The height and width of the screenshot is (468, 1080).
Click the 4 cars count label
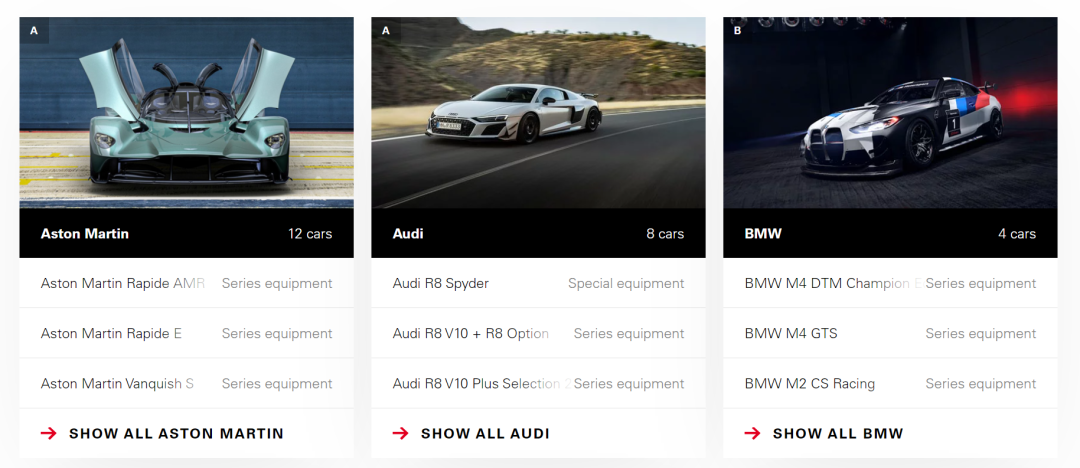(x=1017, y=234)
